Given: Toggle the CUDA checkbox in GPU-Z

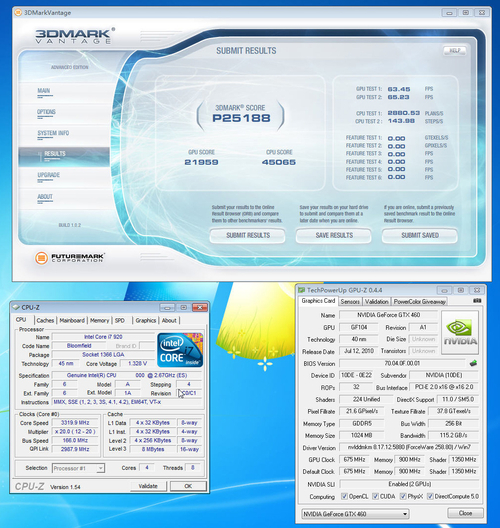Looking at the screenshot, I should pyautogui.click(x=375, y=496).
